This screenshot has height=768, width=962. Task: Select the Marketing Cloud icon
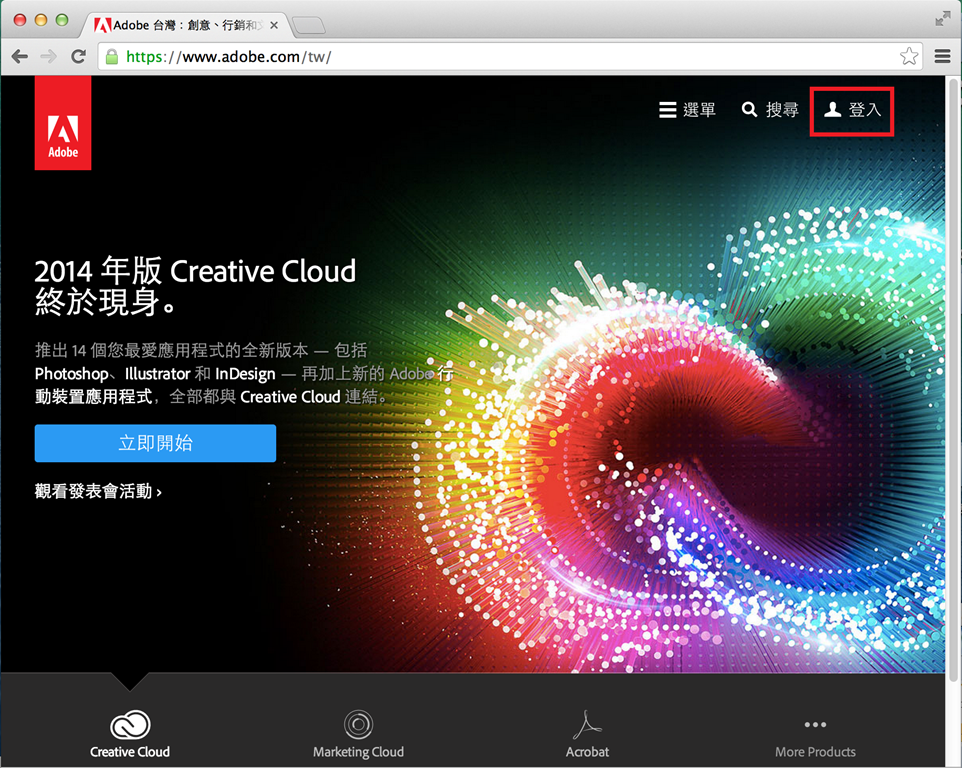pyautogui.click(x=358, y=724)
